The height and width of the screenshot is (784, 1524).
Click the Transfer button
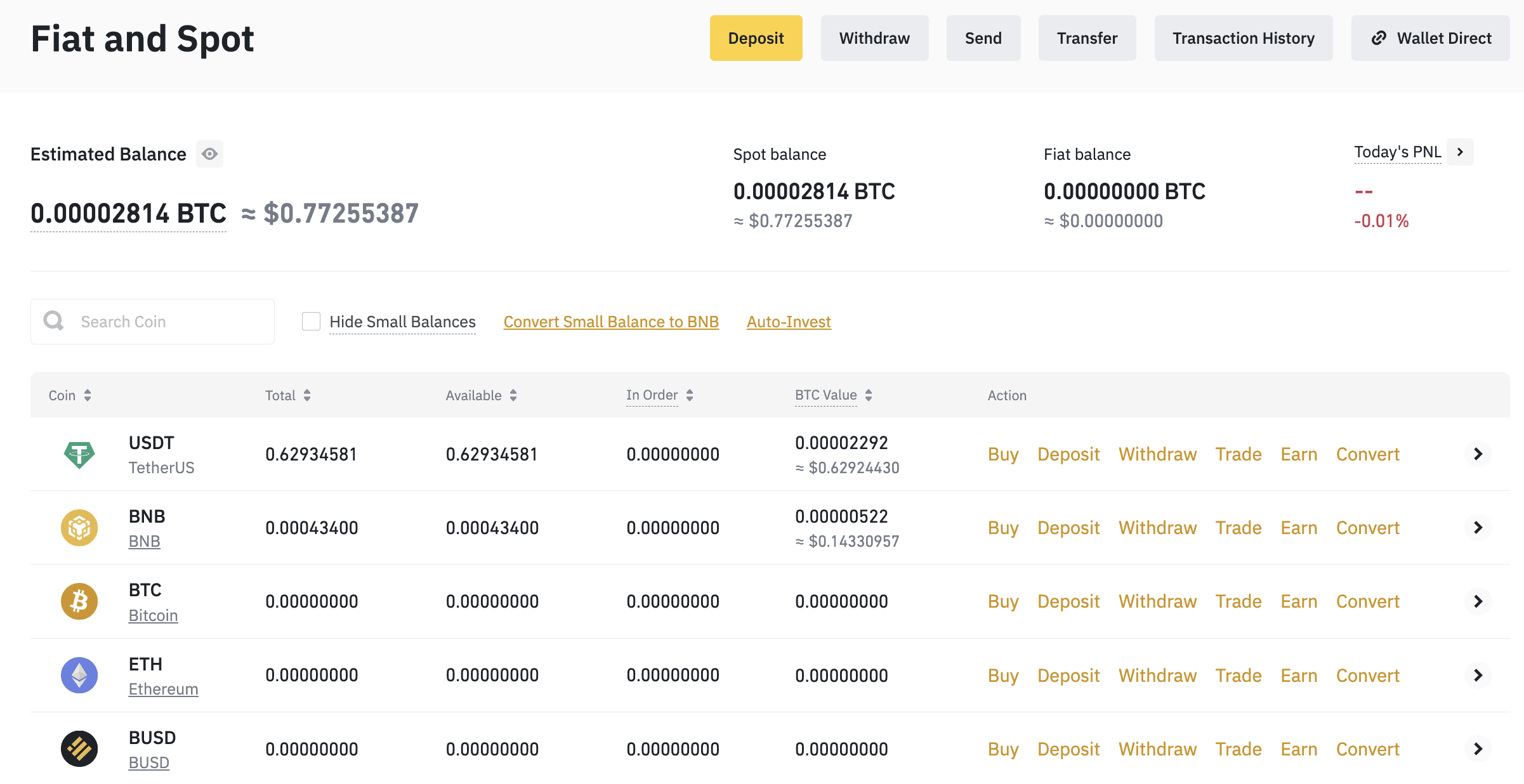1087,38
